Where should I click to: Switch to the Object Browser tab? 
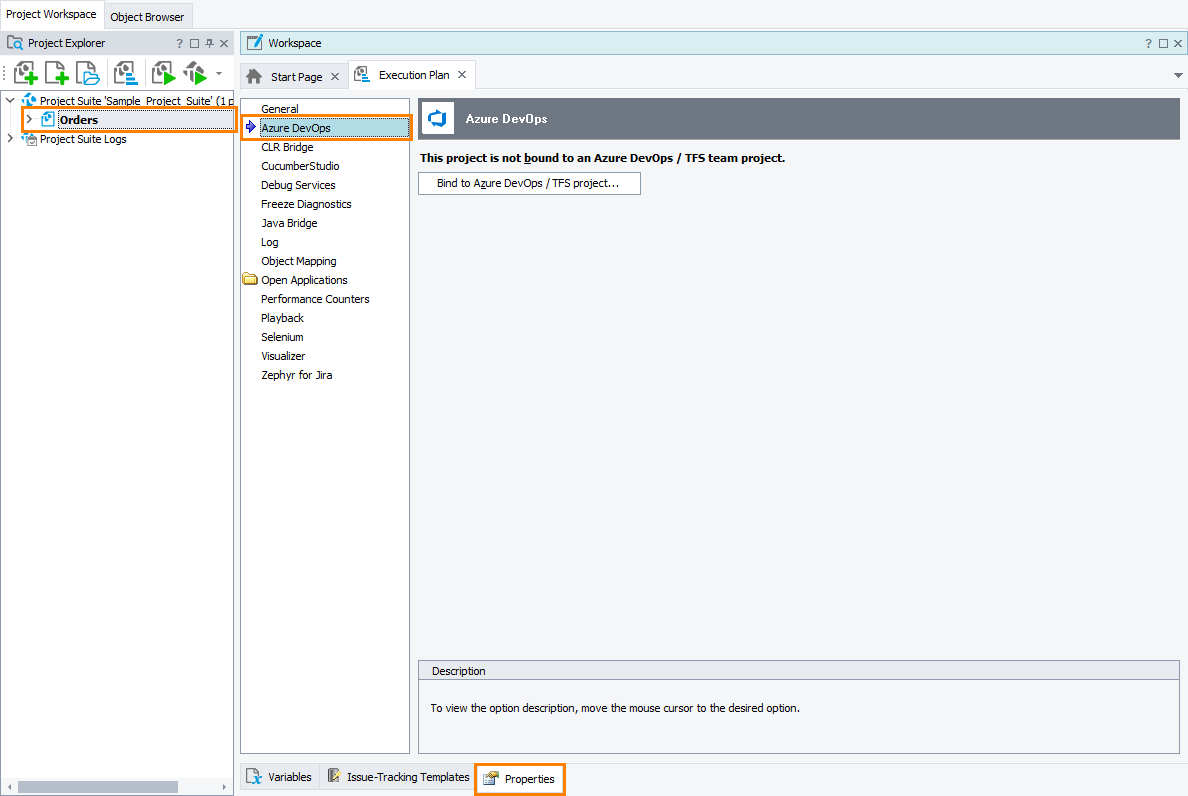click(147, 16)
